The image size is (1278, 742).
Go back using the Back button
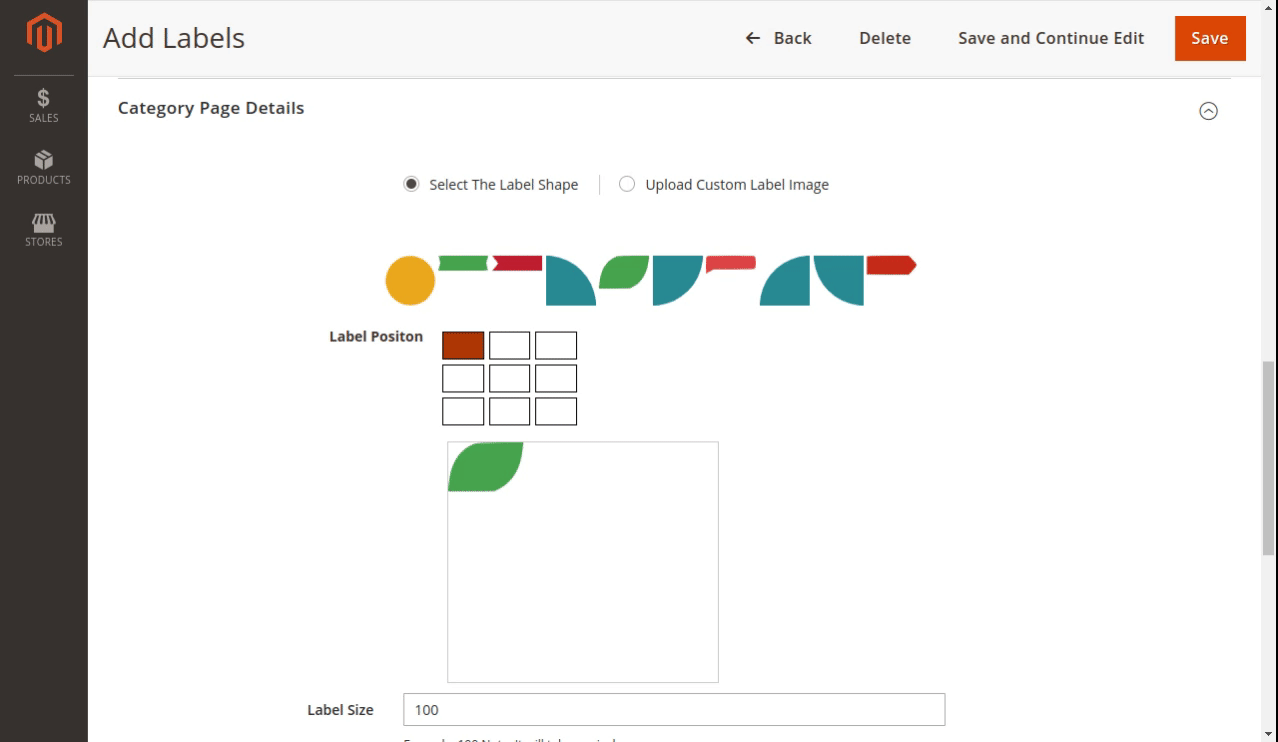click(x=778, y=38)
